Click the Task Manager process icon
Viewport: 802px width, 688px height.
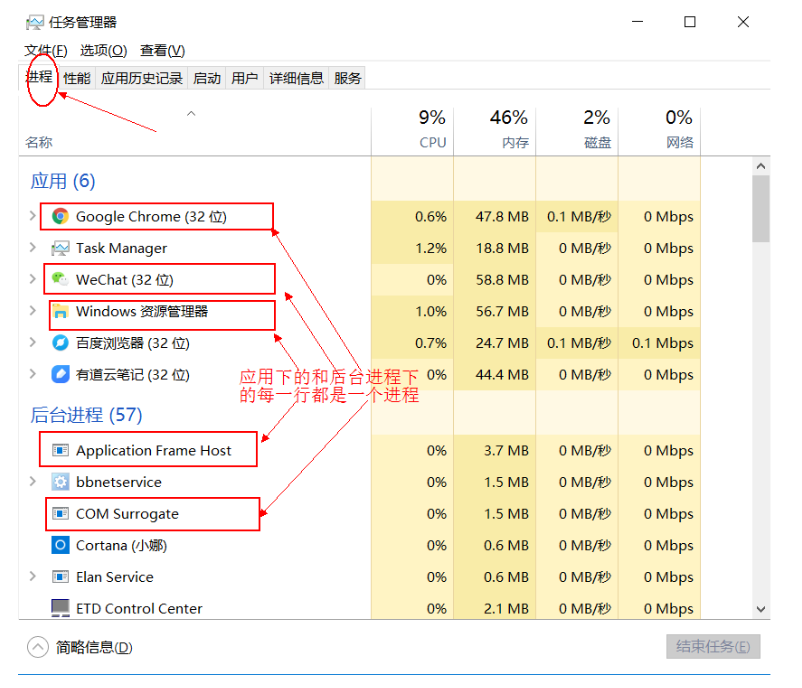tap(60, 249)
